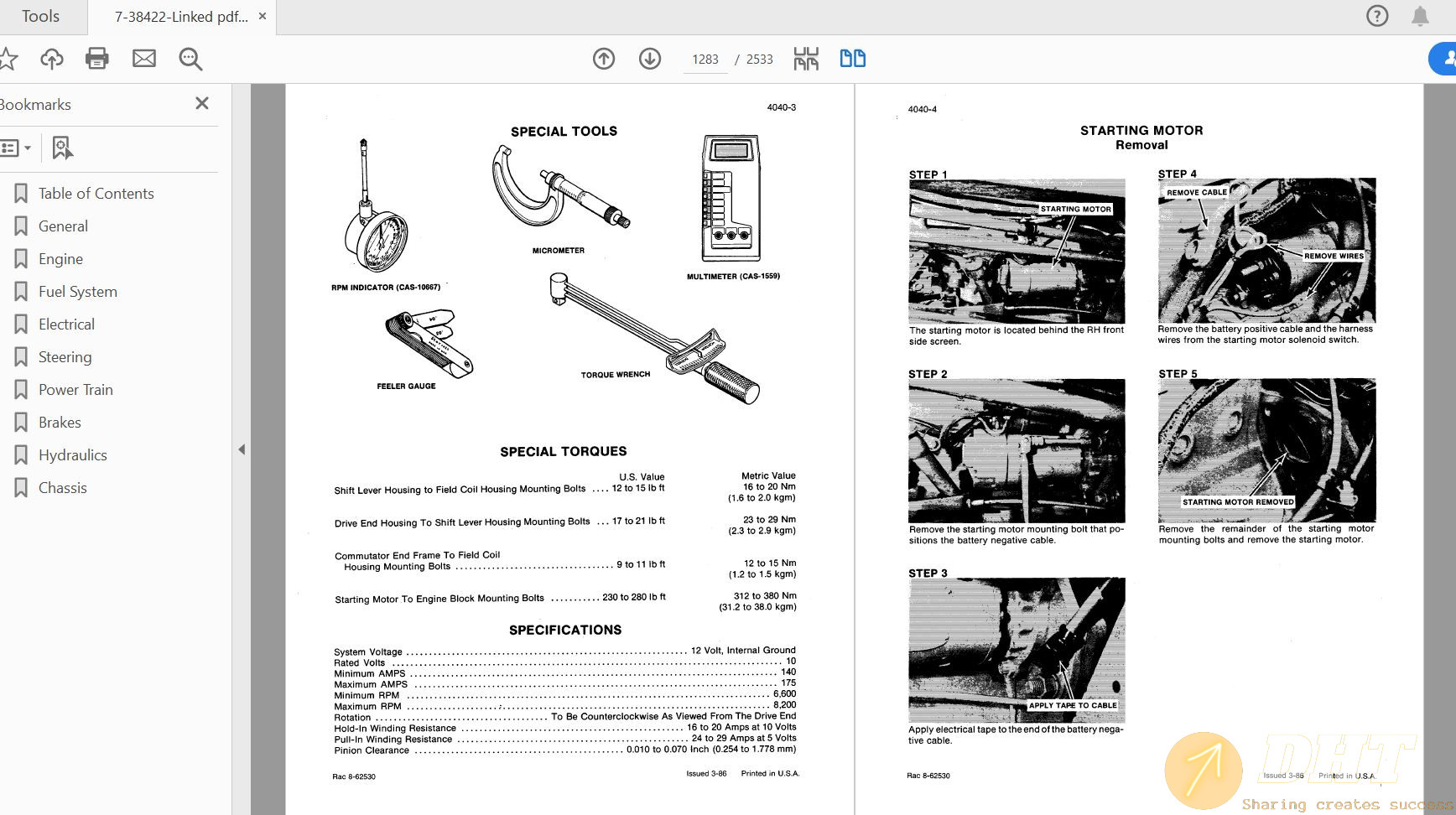1456x815 pixels.
Task: Open the search magnifier tool
Action: pyautogui.click(x=190, y=60)
